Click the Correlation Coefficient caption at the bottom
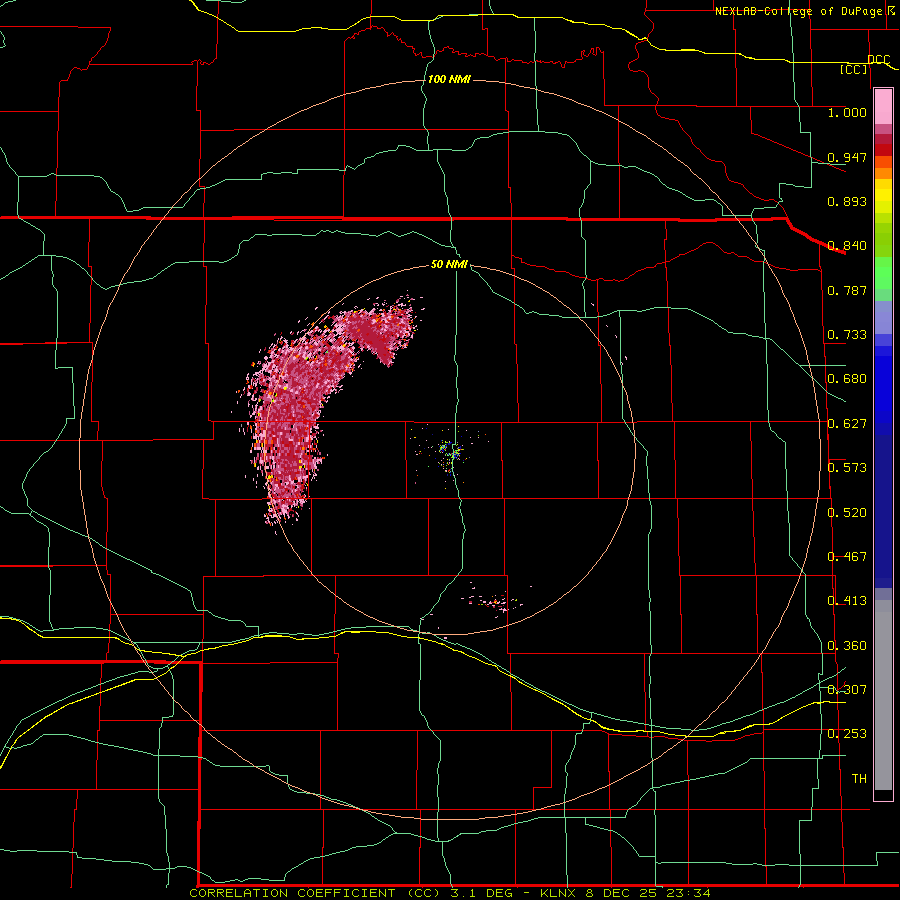Viewport: 900px width, 900px height. click(x=450, y=893)
